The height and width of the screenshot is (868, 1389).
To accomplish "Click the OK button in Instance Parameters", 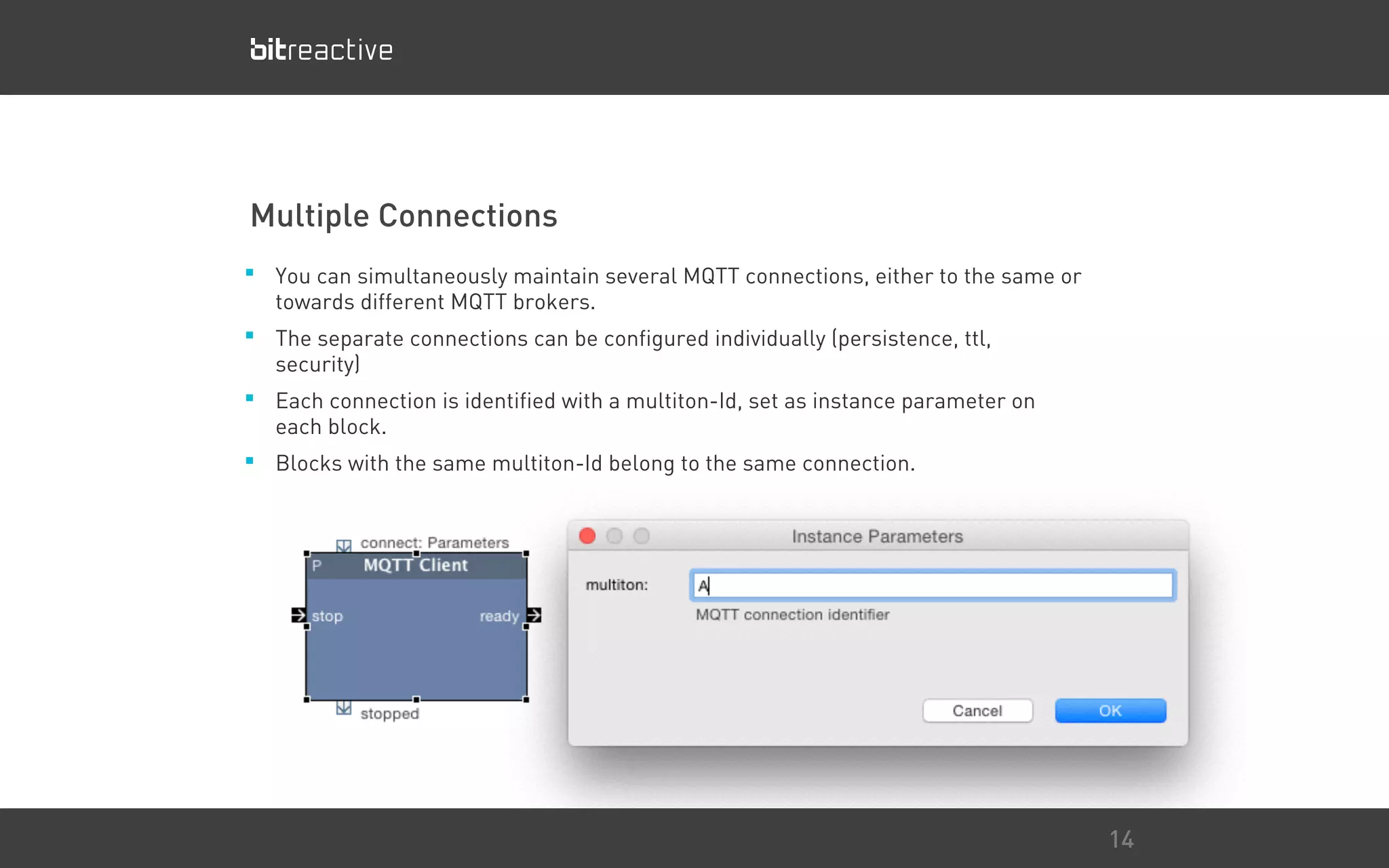I will coord(1110,711).
